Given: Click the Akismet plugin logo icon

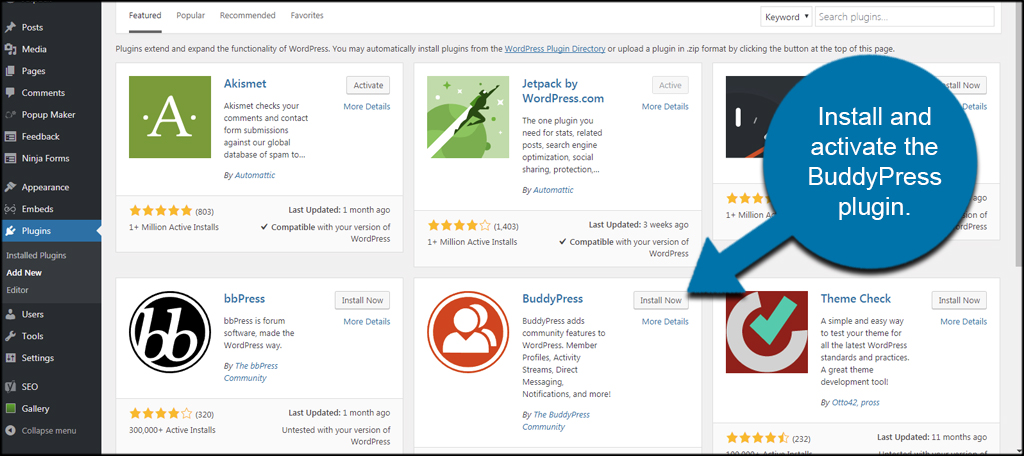Looking at the screenshot, I should (170, 117).
